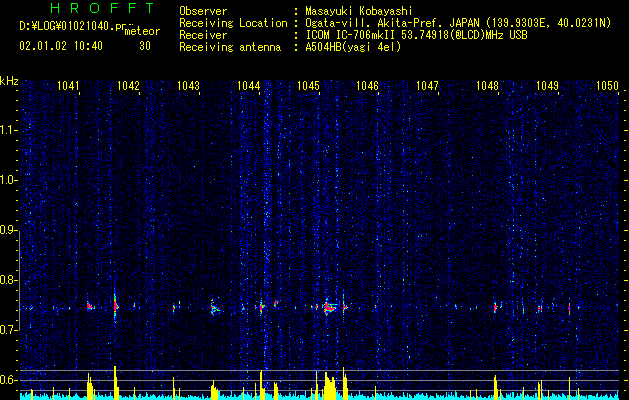The width and height of the screenshot is (629, 400).
Task: Click the meteor count value 30
Action: 145,46
